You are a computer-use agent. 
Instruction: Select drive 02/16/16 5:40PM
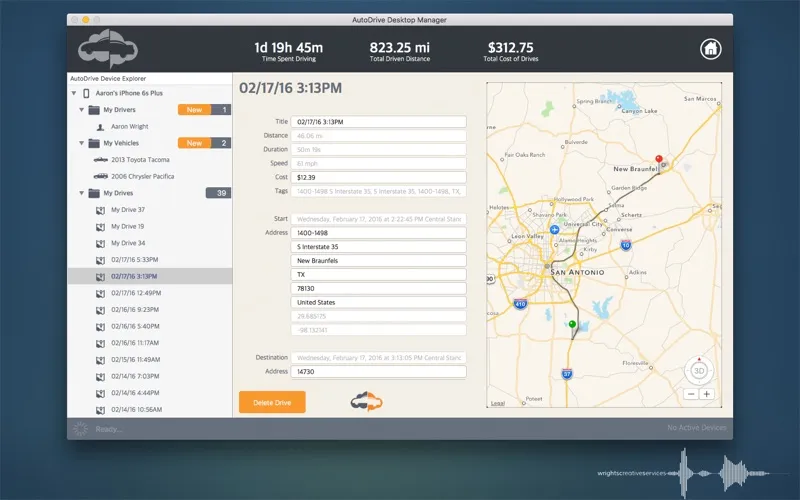(135, 327)
